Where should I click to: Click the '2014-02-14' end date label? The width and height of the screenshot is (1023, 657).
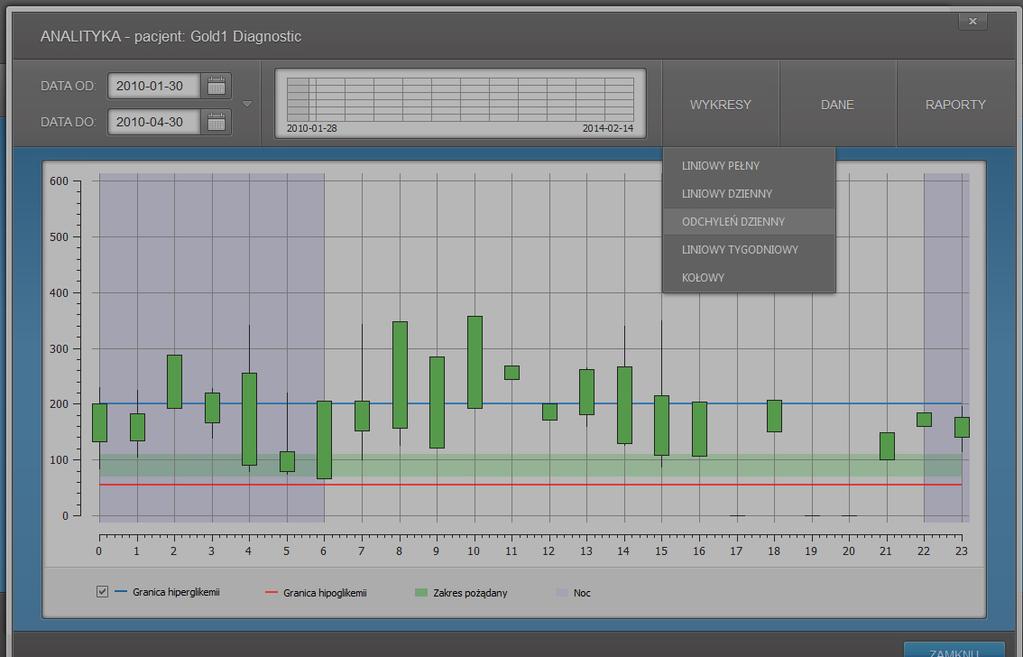(608, 129)
